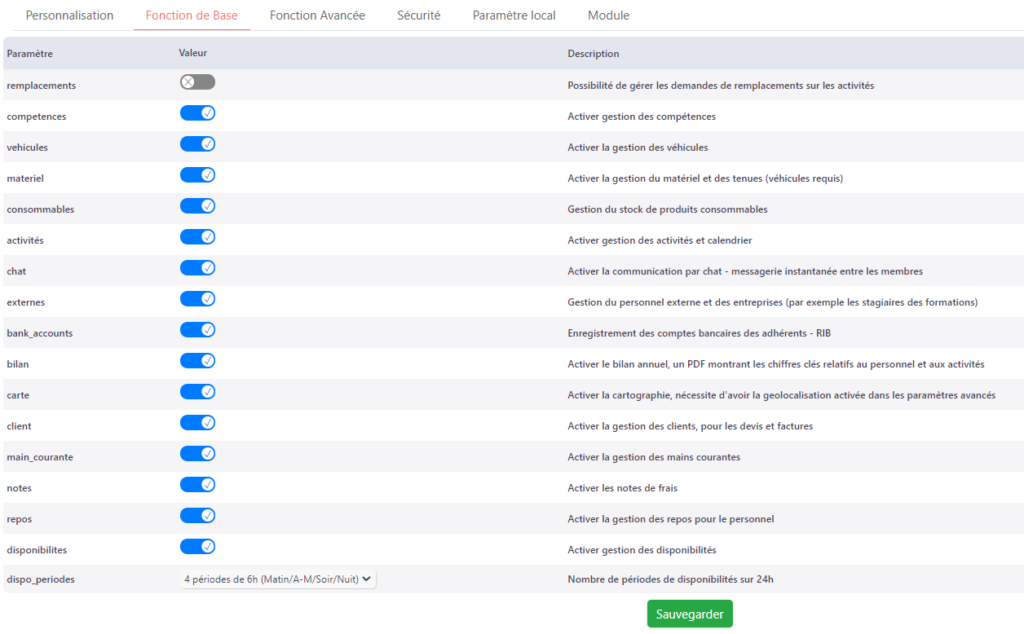Open the dispo_periodes dropdown
Image resolution: width=1024 pixels, height=634 pixels.
click(x=278, y=579)
